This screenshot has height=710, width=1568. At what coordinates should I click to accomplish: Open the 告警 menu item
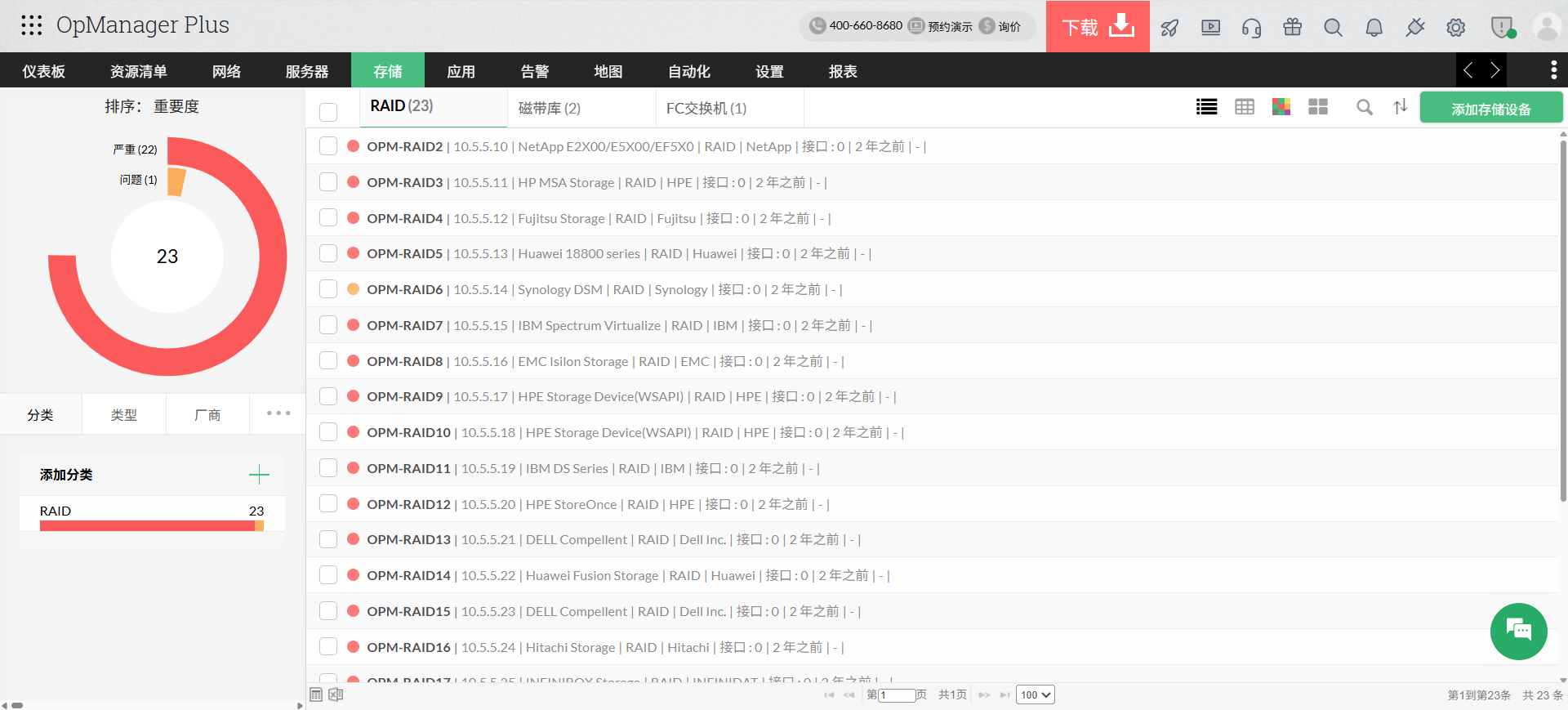point(534,71)
